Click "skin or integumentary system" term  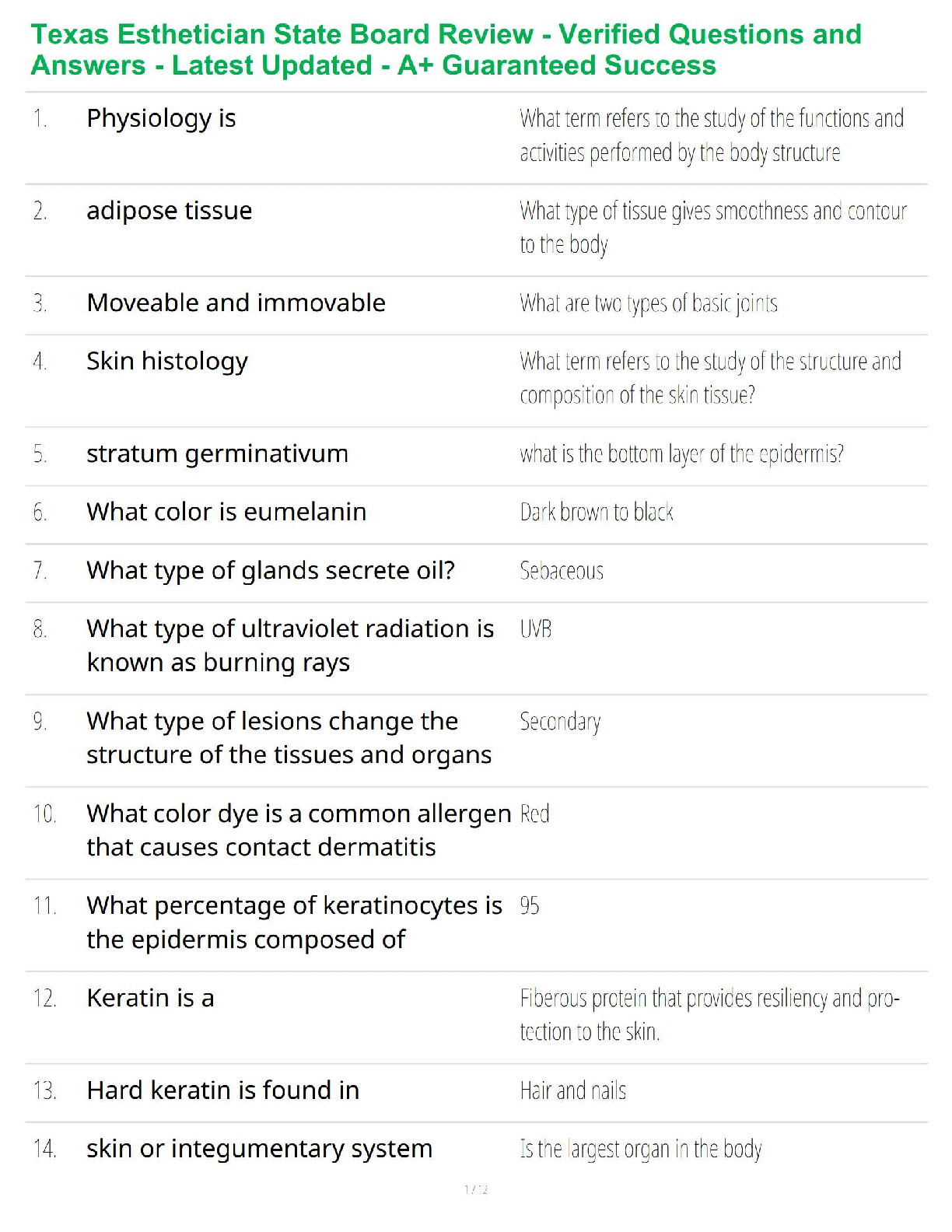click(x=259, y=1149)
